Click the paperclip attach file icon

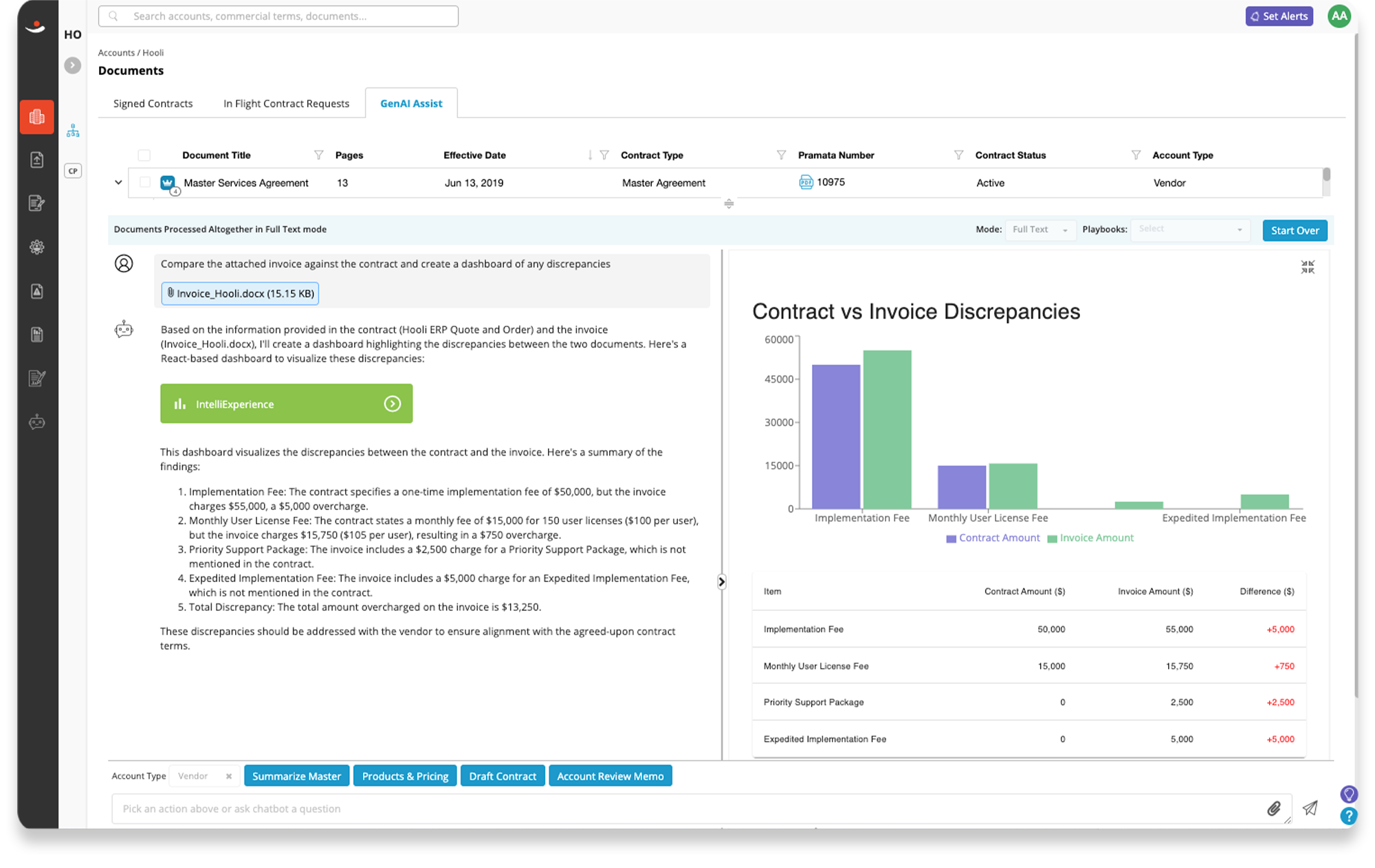coord(1274,809)
